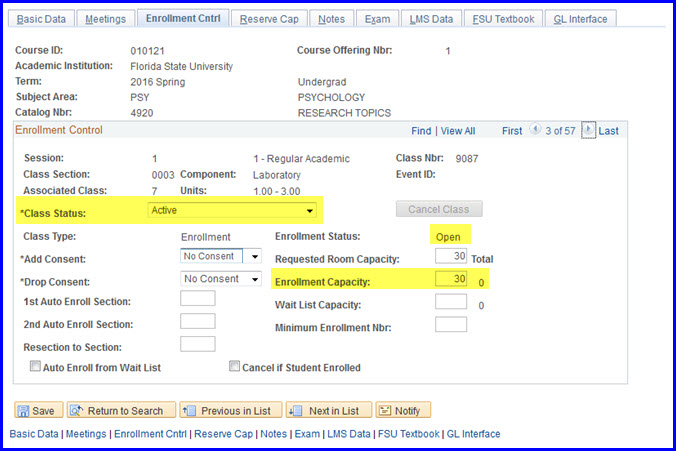Select the Open enrollment status text
The image size is (676, 451).
pyautogui.click(x=448, y=237)
